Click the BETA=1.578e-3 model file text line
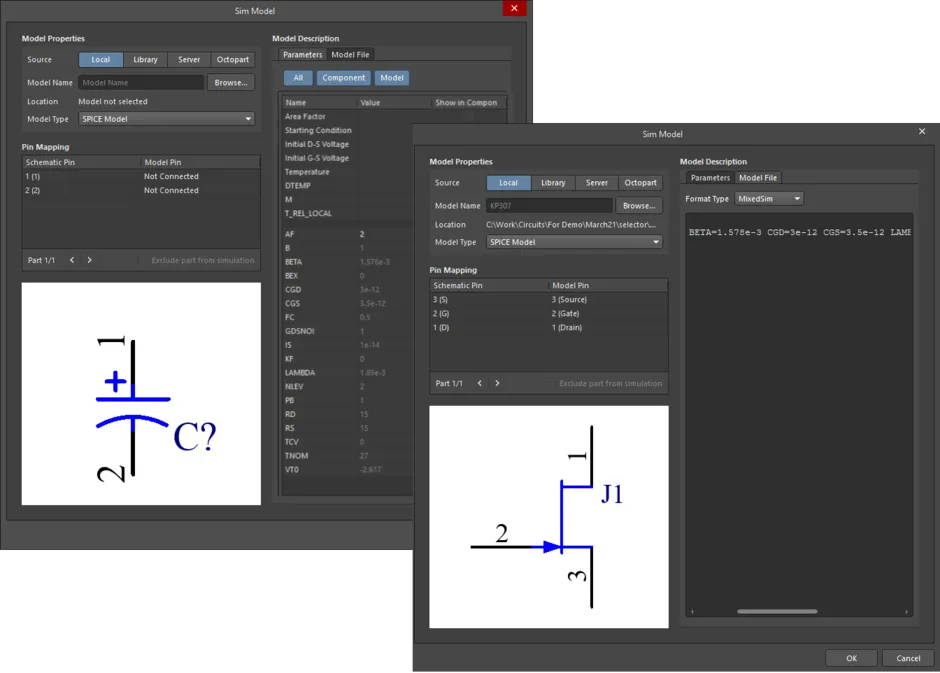 point(800,233)
